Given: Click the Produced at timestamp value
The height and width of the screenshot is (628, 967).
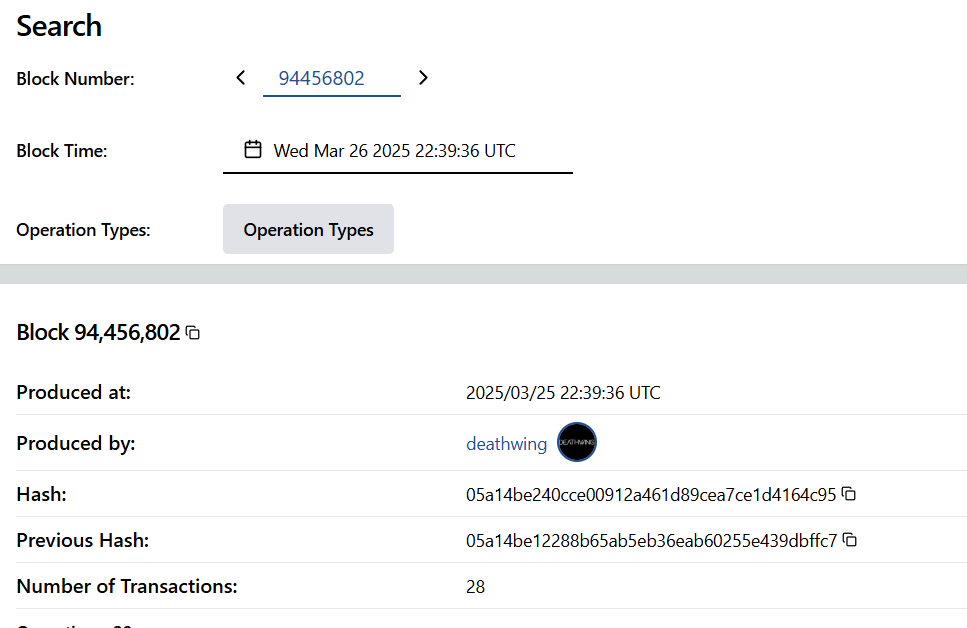Looking at the screenshot, I should click(563, 393).
